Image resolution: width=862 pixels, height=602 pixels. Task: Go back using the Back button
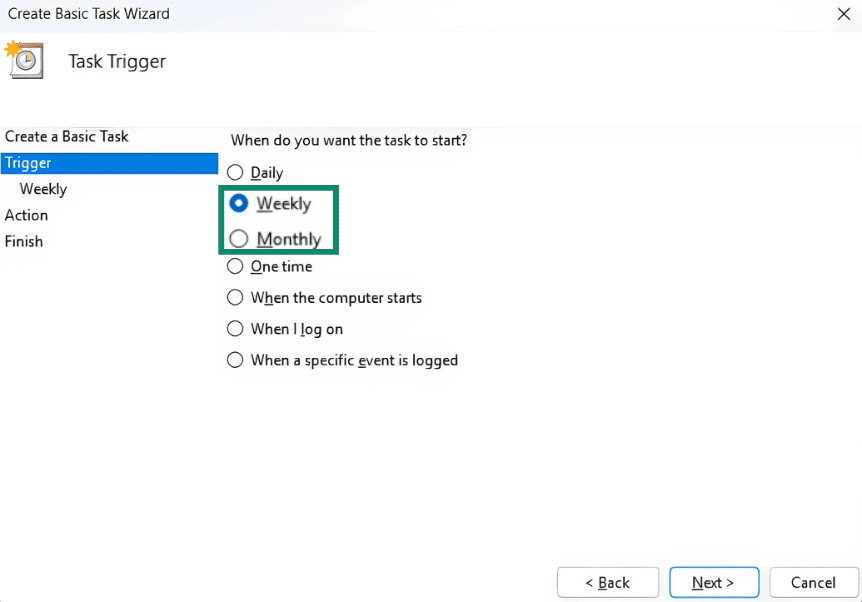click(x=607, y=582)
